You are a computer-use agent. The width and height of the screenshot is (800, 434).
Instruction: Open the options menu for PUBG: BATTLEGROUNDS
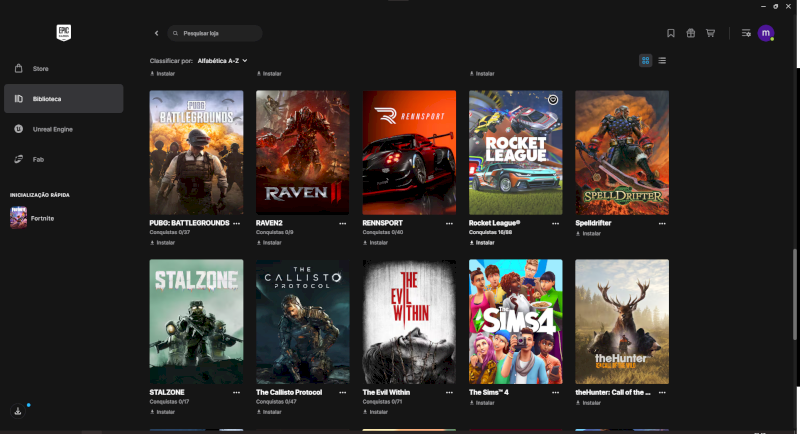[x=236, y=223]
